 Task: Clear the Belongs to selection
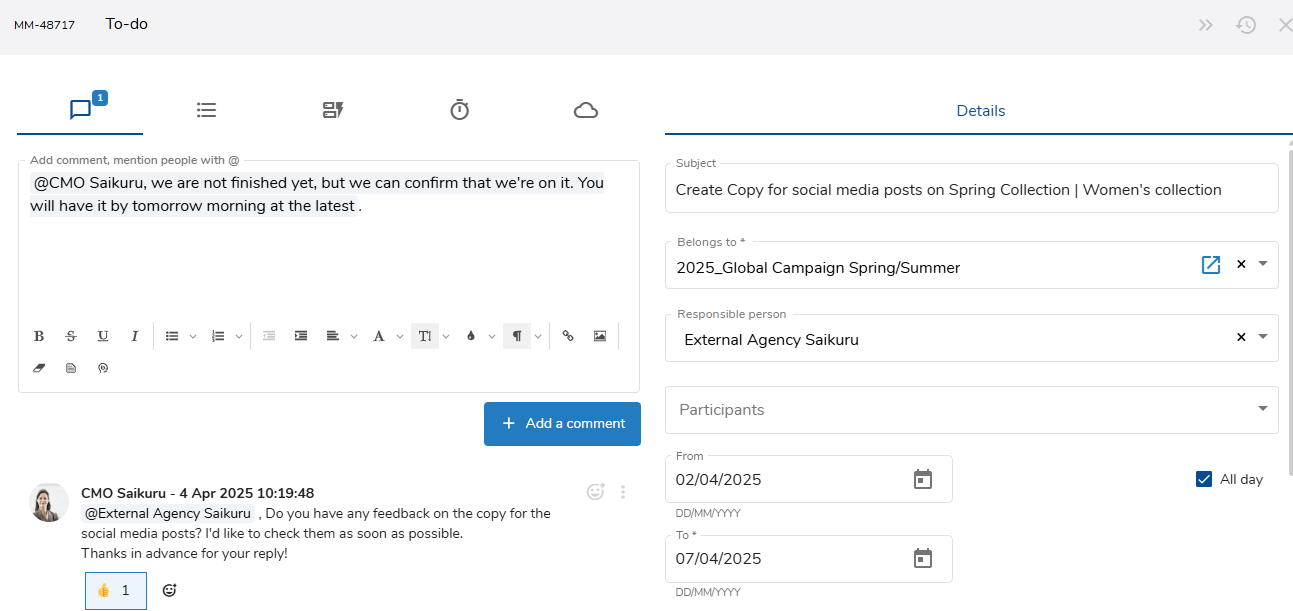[x=1241, y=265]
